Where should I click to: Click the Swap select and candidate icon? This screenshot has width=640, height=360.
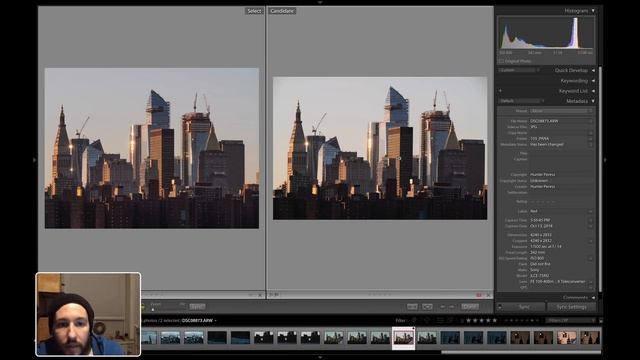tap(412, 307)
